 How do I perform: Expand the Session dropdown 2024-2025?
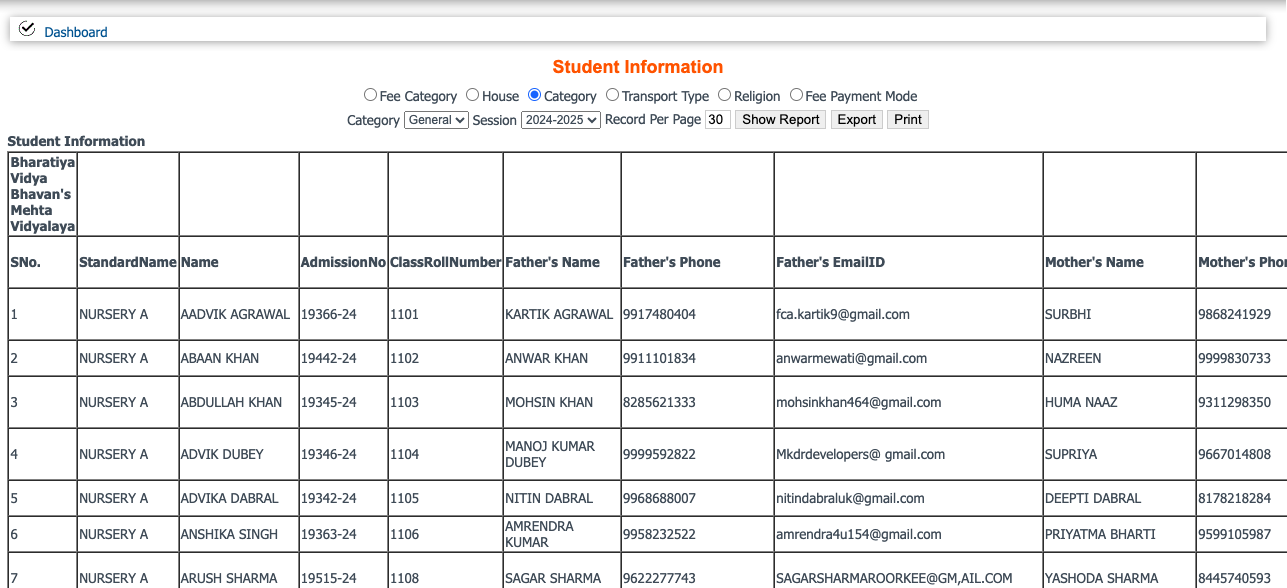[561, 120]
